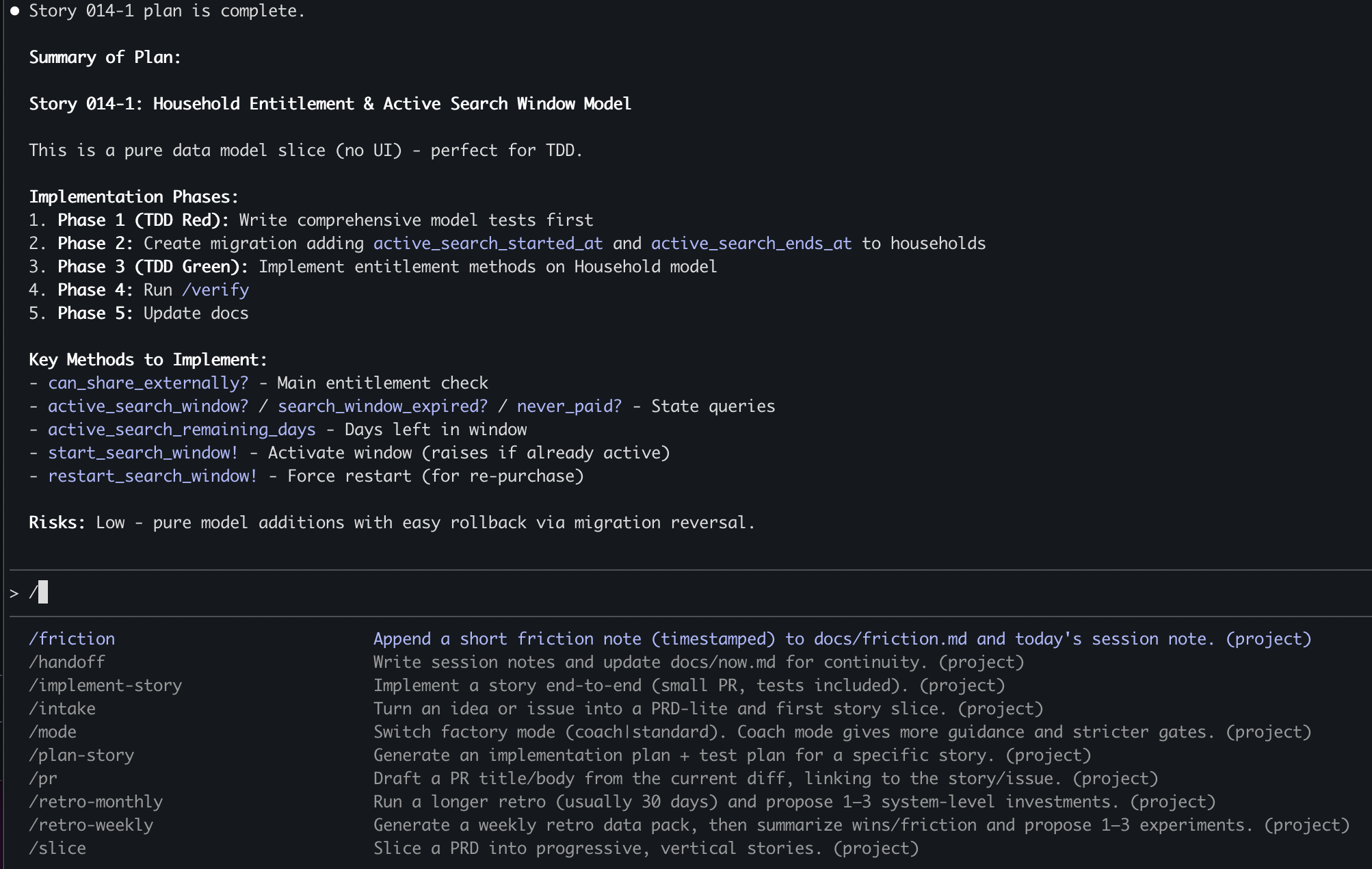Click the can_share_externally? method link
1372x869 pixels.
click(148, 382)
